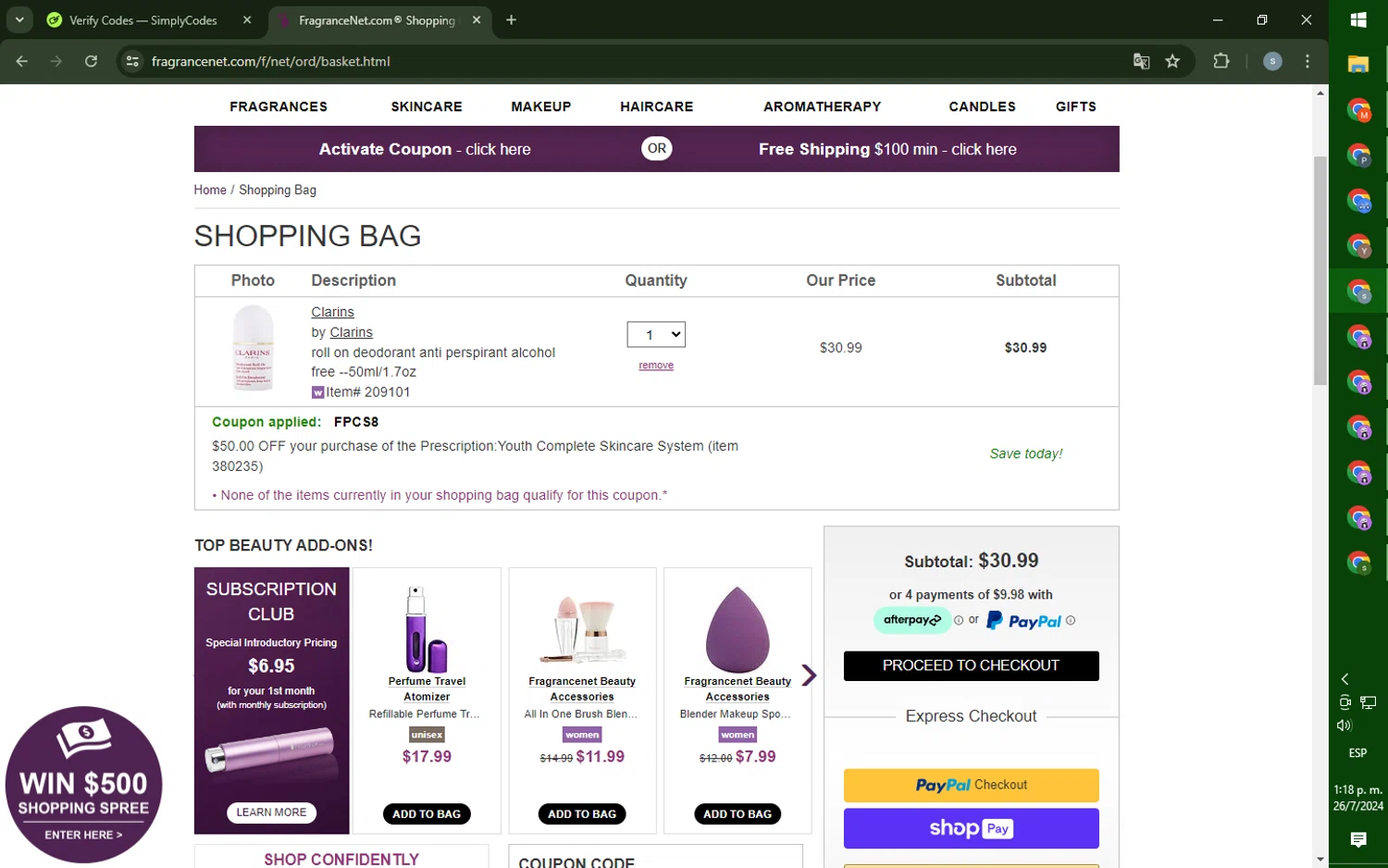Click Proceed to Checkout button
Image resolution: width=1388 pixels, height=868 pixels.
click(971, 665)
